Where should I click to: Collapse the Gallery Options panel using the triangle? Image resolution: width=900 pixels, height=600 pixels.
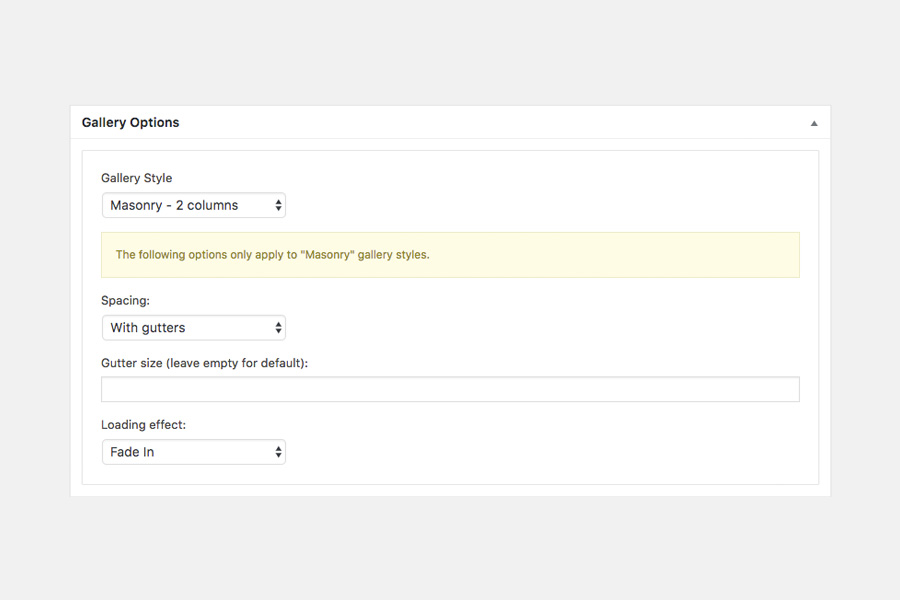813,123
